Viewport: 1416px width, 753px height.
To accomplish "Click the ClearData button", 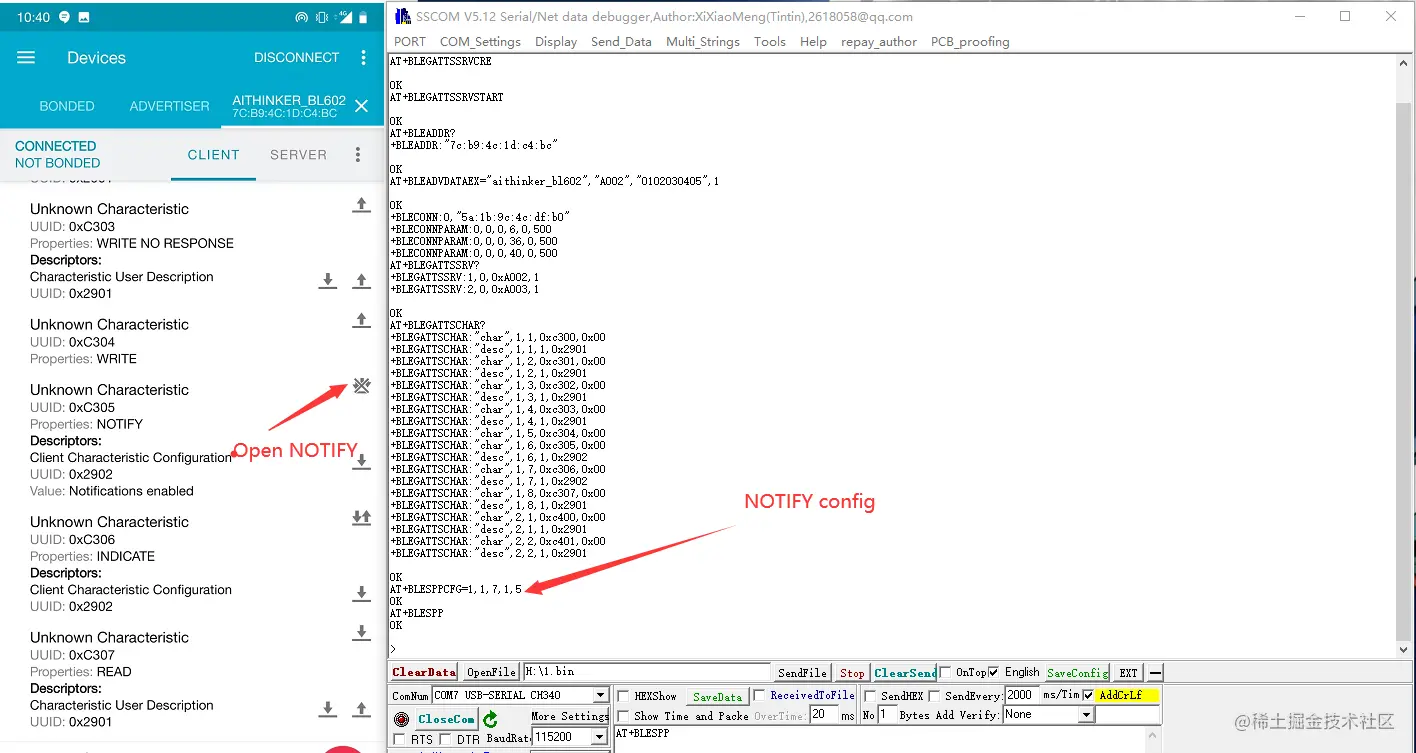I will [424, 673].
